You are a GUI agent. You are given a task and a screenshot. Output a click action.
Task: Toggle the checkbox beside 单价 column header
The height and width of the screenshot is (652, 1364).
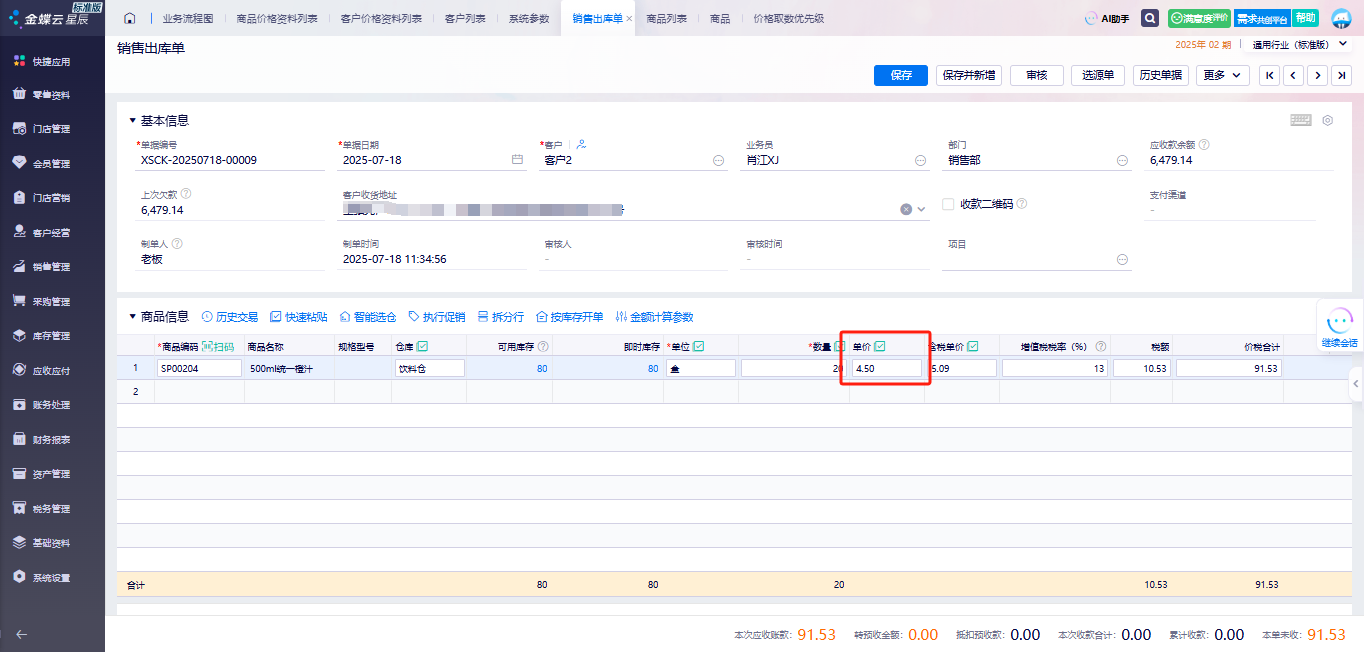point(880,346)
